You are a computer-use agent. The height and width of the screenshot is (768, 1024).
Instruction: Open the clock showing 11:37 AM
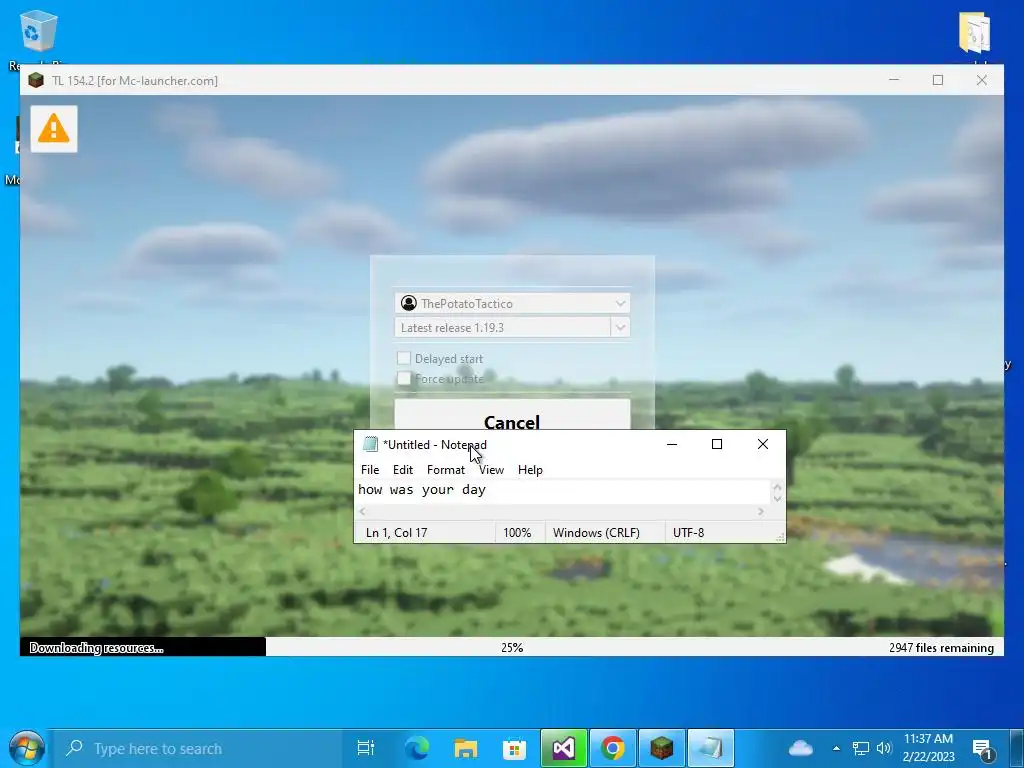coord(928,748)
